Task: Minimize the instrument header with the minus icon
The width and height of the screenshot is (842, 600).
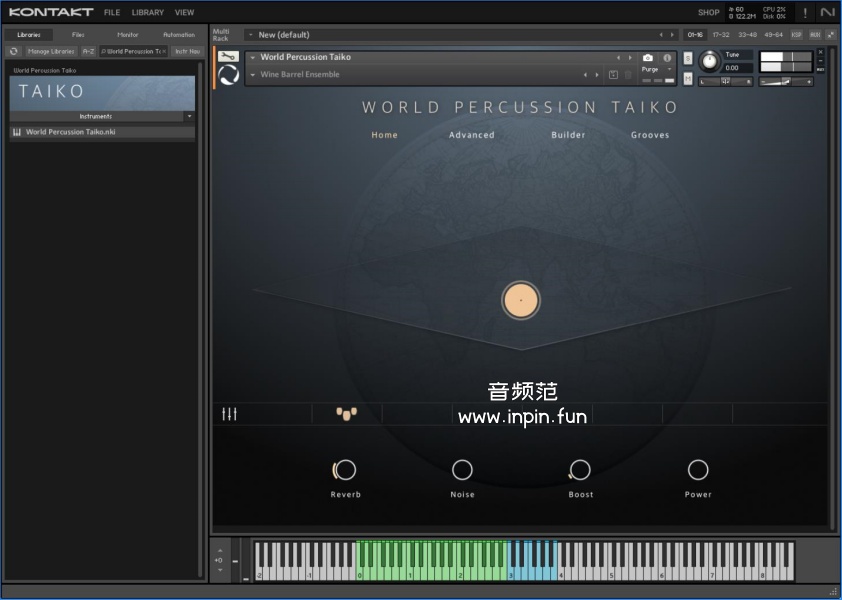Action: coord(821,61)
